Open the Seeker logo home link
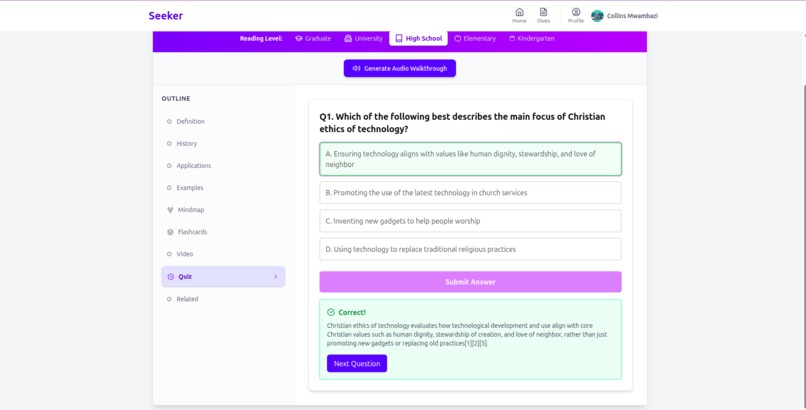This screenshot has width=806, height=410. coord(166,16)
